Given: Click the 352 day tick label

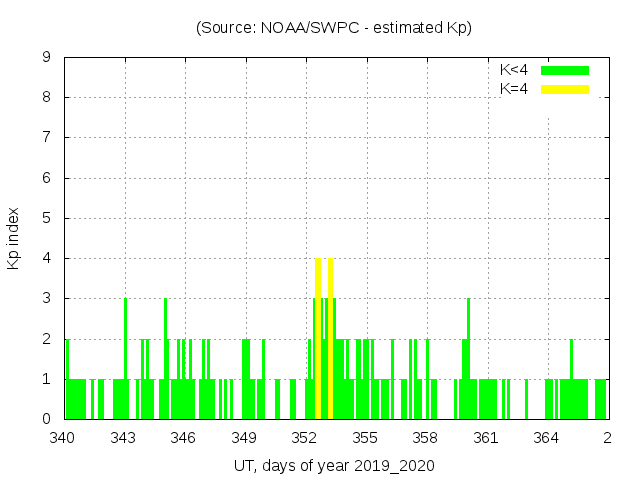Looking at the screenshot, I should (305, 437).
